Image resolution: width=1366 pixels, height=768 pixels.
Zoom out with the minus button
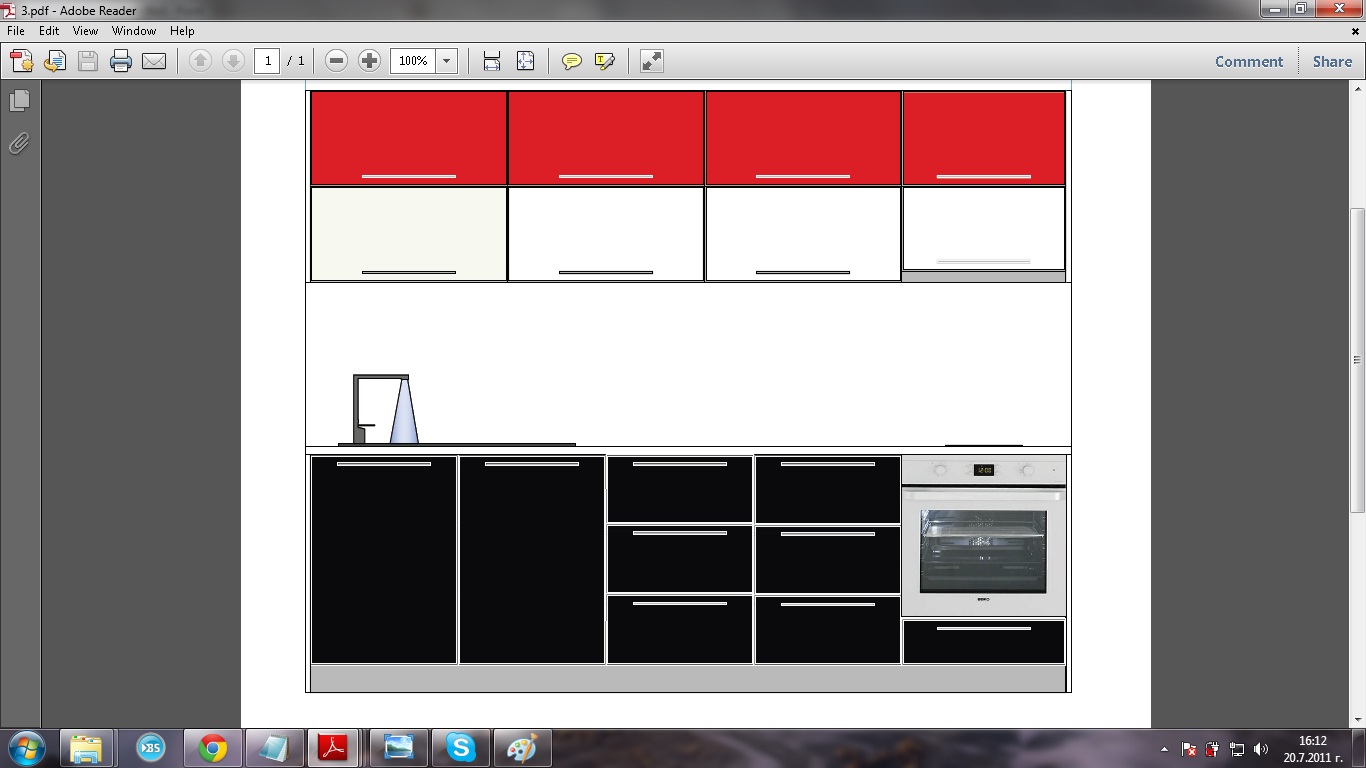[337, 61]
